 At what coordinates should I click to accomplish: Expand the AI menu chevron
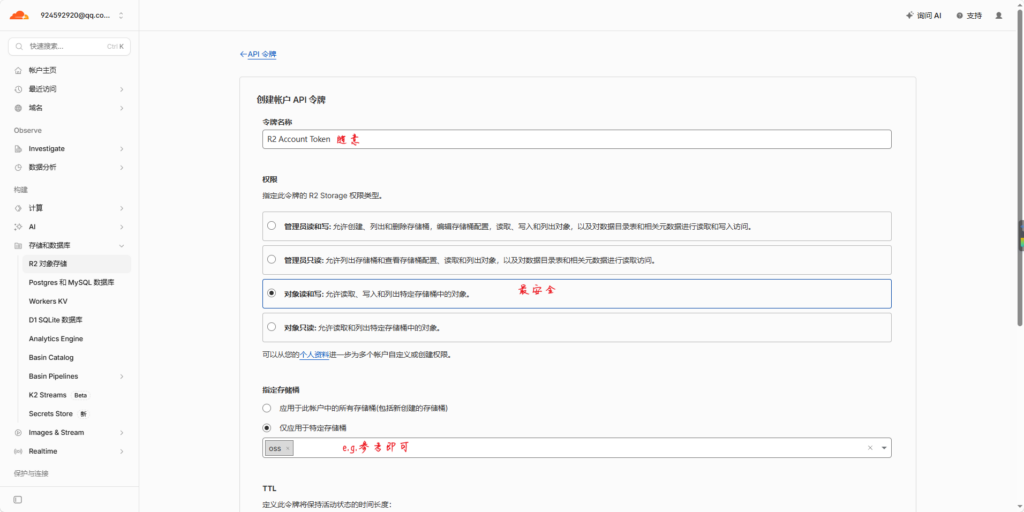121,227
